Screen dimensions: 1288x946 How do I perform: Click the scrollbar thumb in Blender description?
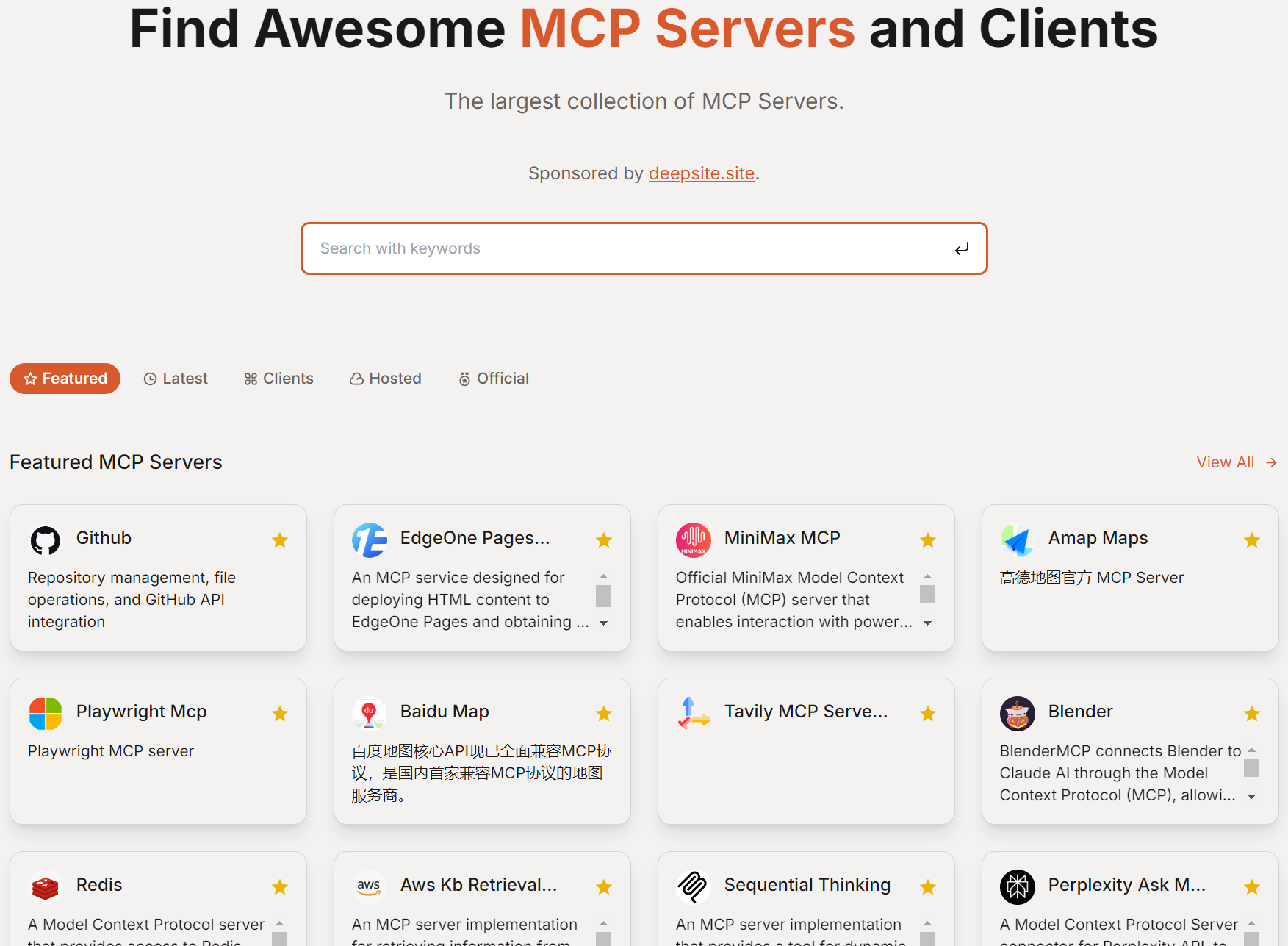[1252, 767]
